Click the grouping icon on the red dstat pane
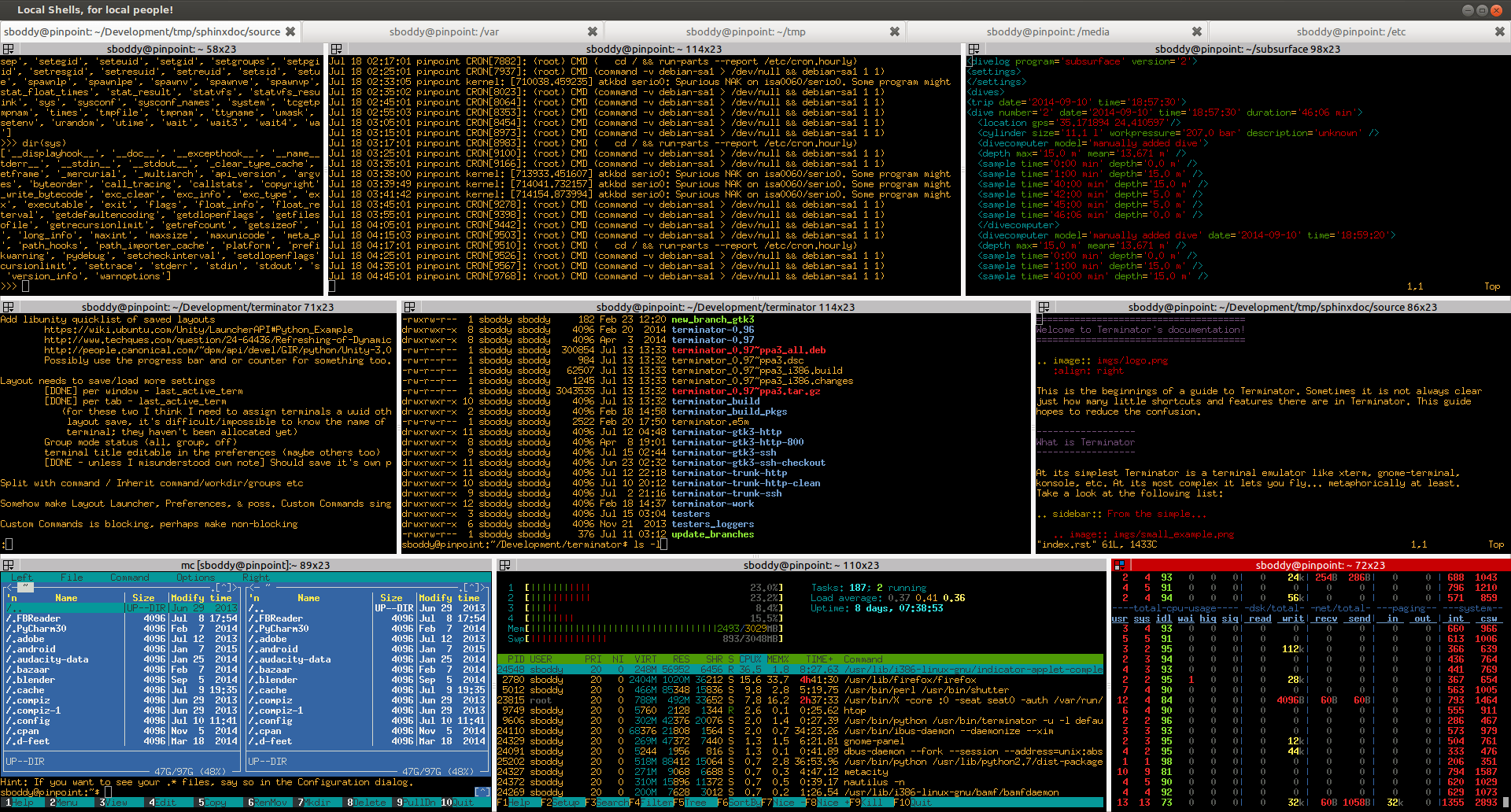1511x812 pixels. coord(1120,564)
